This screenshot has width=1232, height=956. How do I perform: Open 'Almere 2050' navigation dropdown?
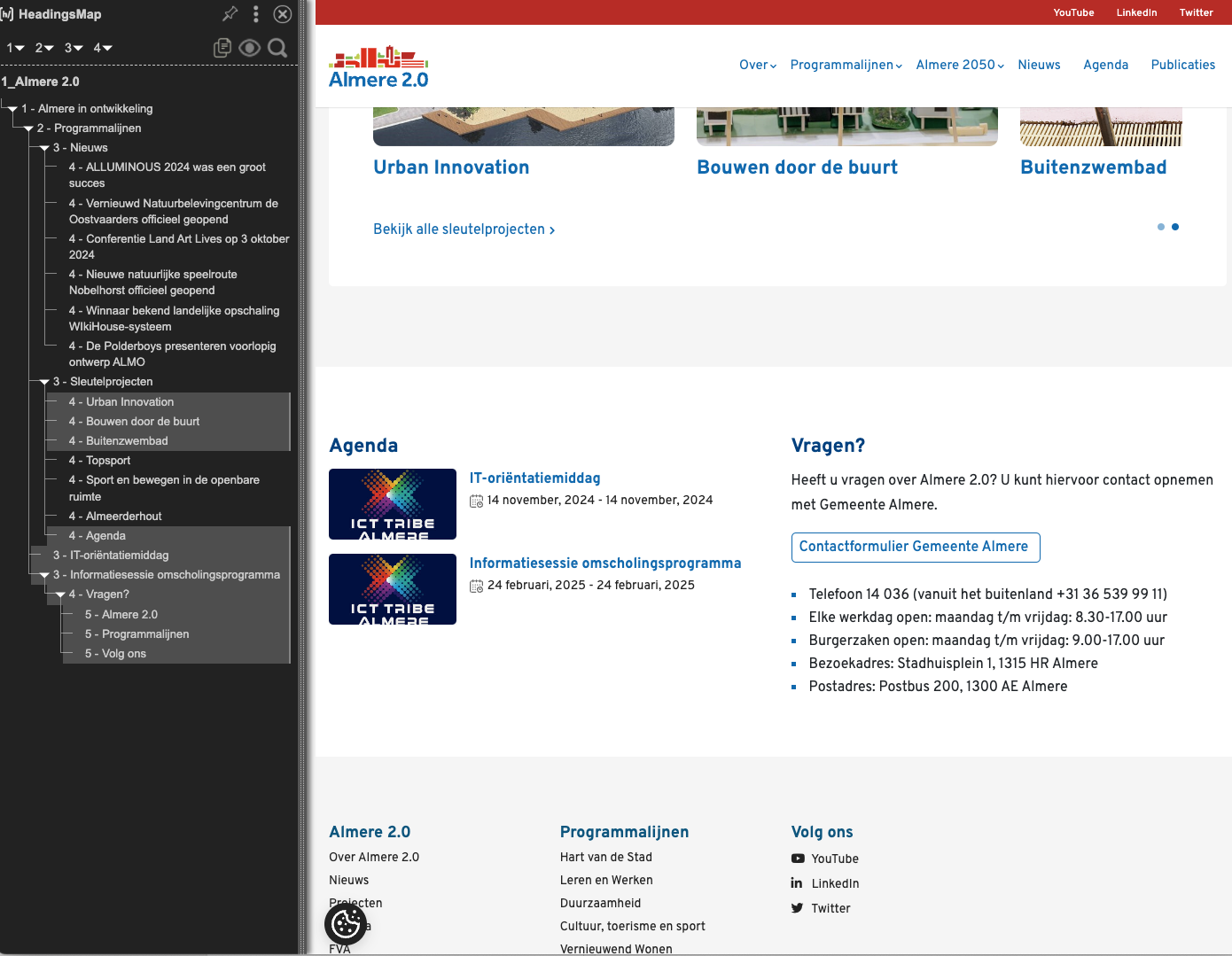tap(960, 65)
